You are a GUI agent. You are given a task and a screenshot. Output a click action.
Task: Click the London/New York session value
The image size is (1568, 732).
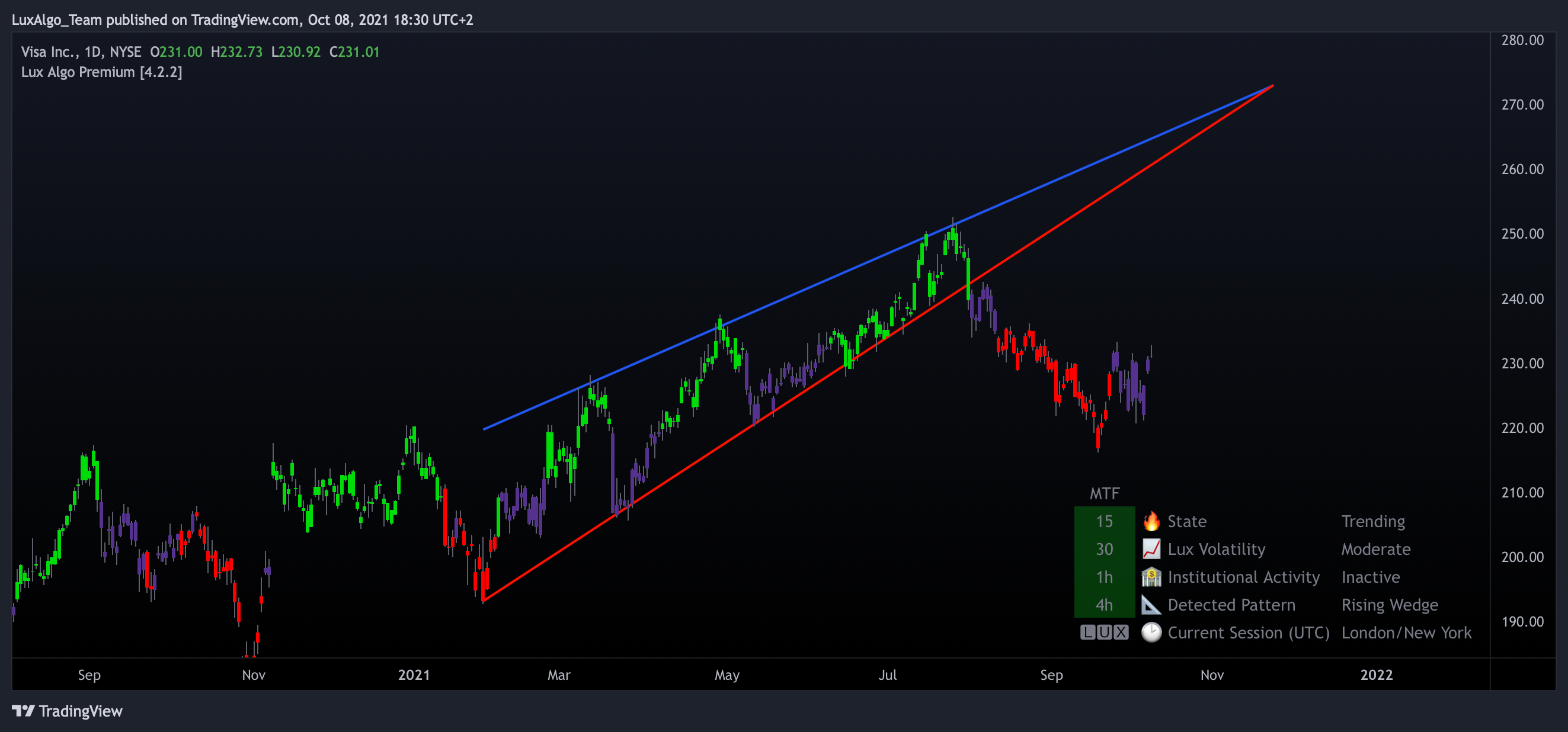[1406, 633]
